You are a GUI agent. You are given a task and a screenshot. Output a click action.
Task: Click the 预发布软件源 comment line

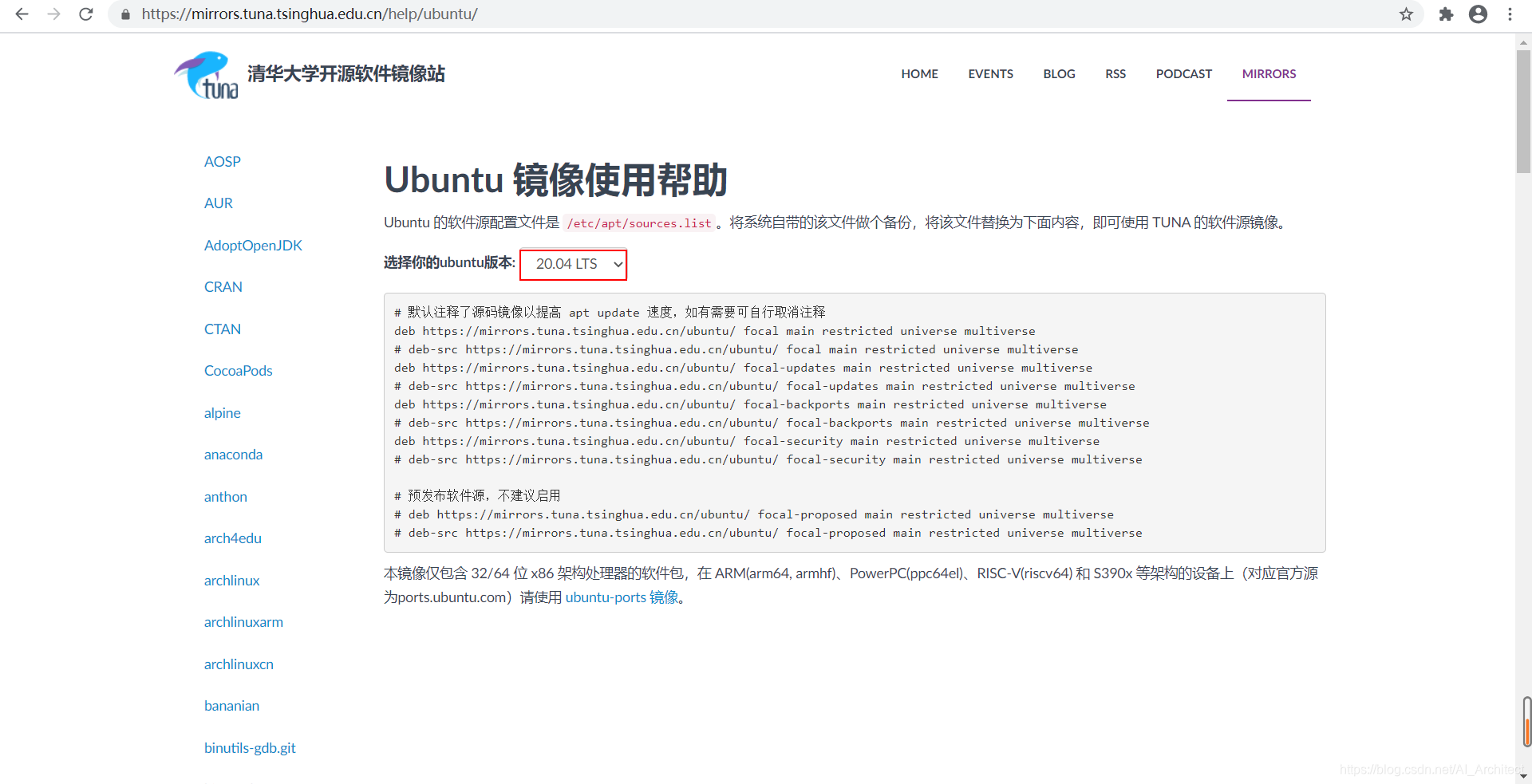[477, 495]
